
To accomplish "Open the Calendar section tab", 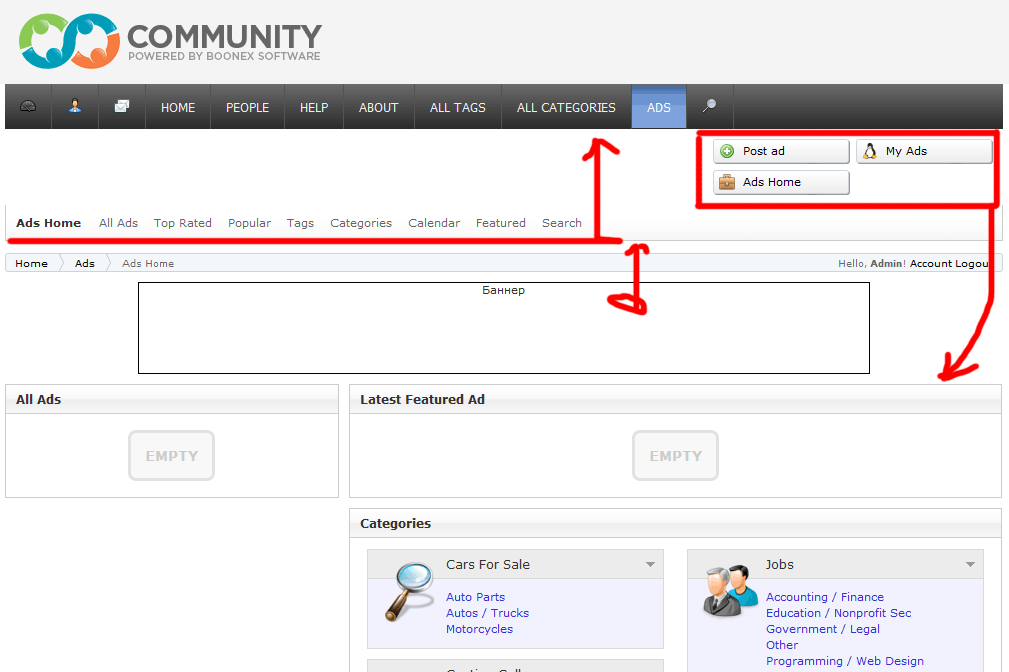I will coord(433,223).
